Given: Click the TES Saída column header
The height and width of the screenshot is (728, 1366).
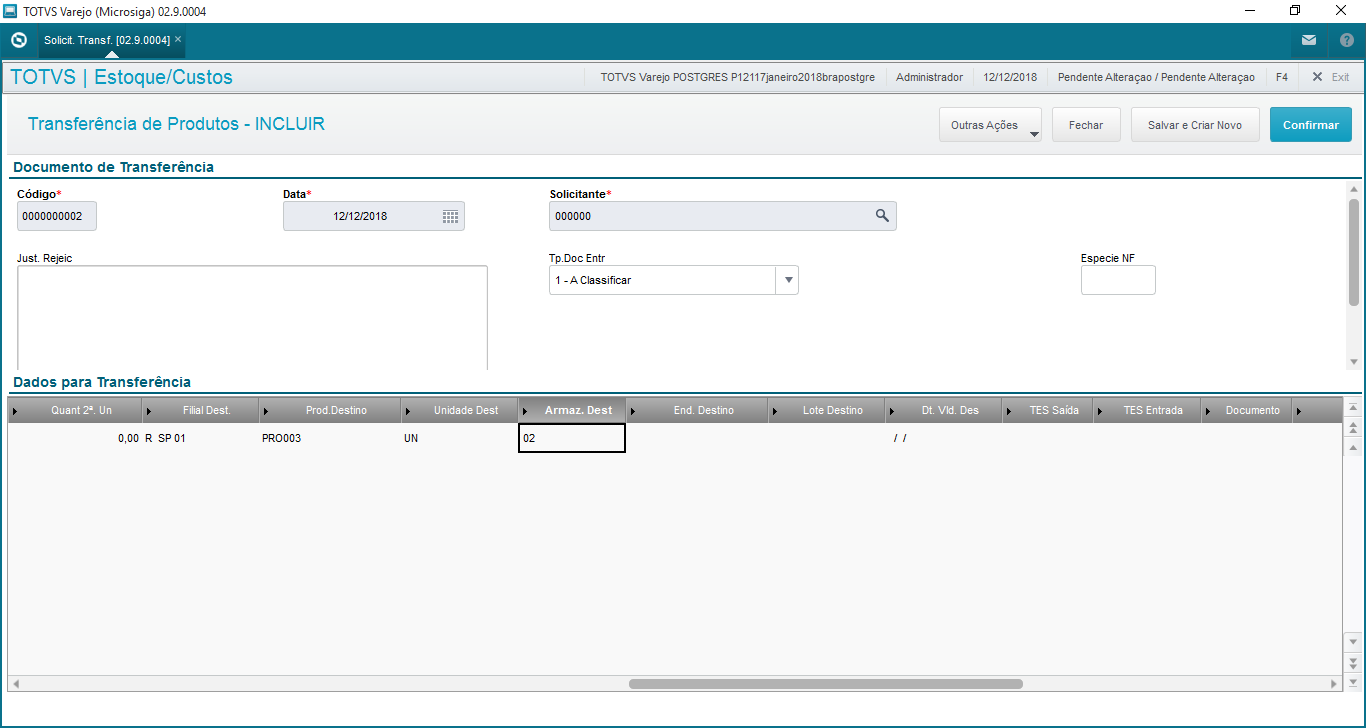Looking at the screenshot, I should [1048, 410].
